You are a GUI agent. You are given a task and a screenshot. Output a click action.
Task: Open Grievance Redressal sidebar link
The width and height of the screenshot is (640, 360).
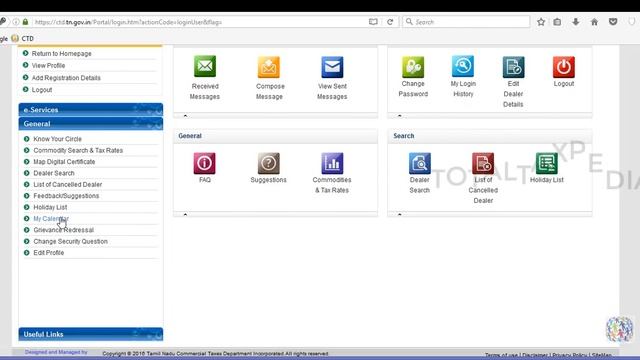click(x=64, y=230)
